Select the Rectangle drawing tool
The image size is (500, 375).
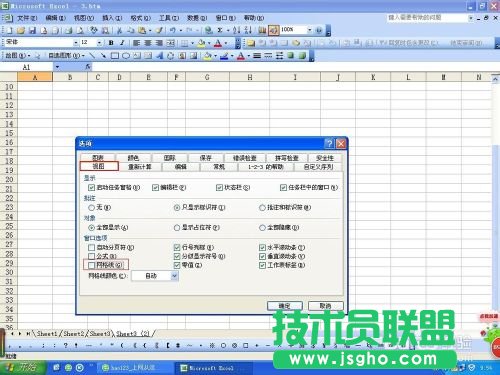[115, 56]
